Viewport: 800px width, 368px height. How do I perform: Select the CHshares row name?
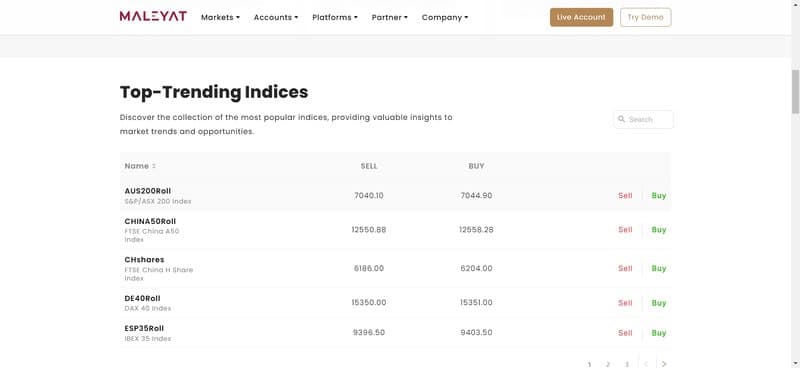pyautogui.click(x=144, y=260)
